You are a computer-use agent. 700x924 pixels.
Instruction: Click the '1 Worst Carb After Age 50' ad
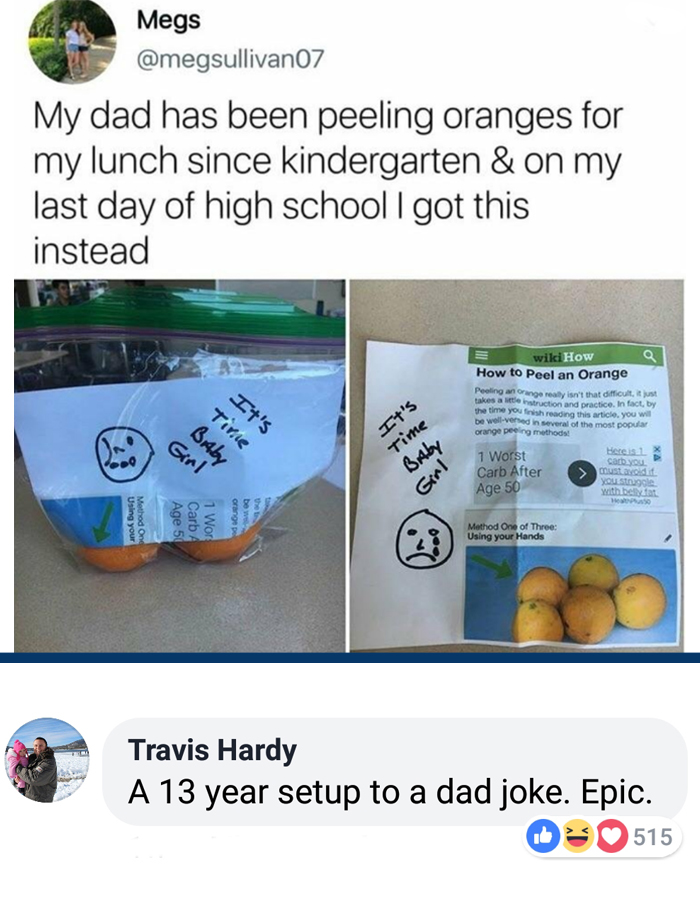click(x=510, y=471)
